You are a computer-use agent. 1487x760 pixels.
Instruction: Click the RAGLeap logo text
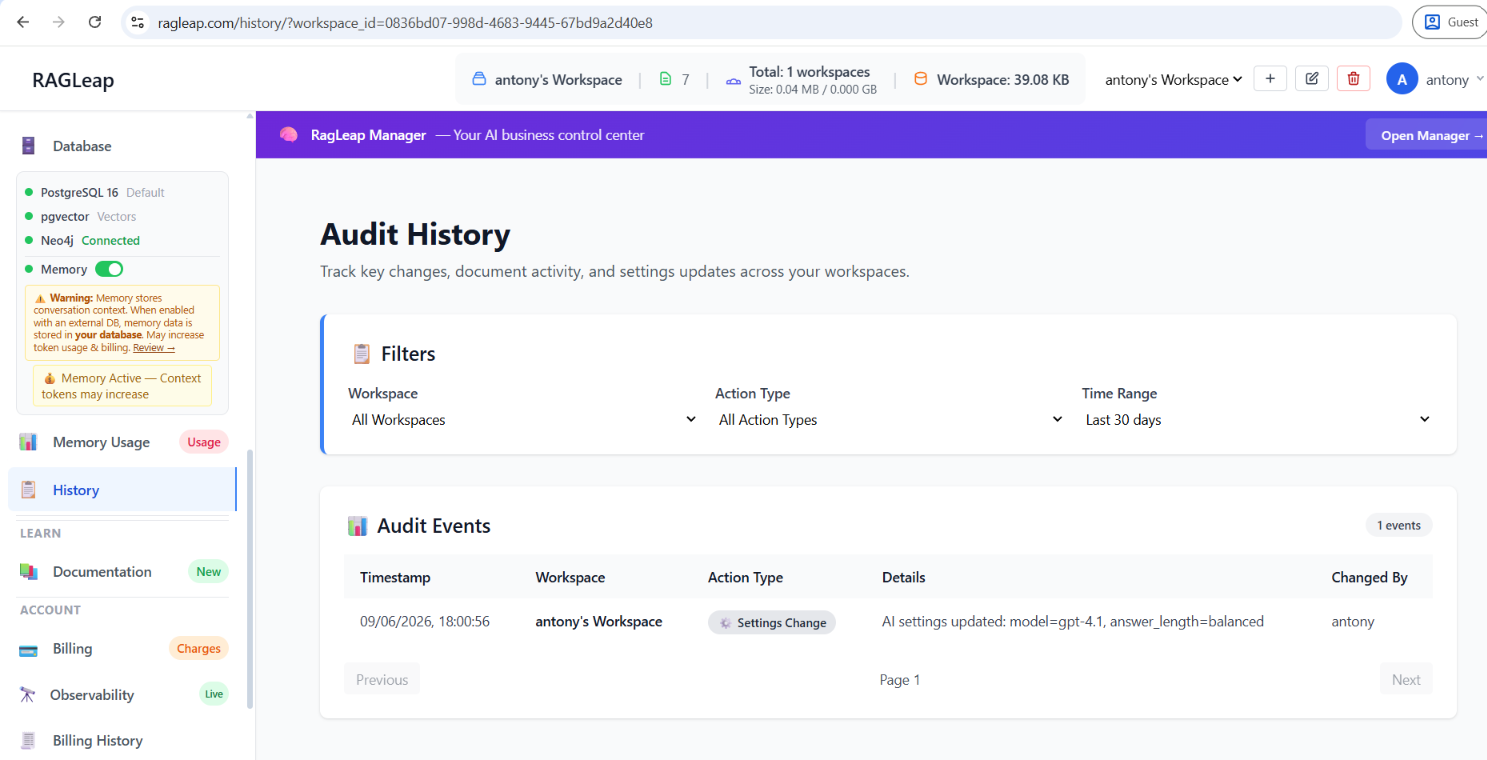coord(73,80)
